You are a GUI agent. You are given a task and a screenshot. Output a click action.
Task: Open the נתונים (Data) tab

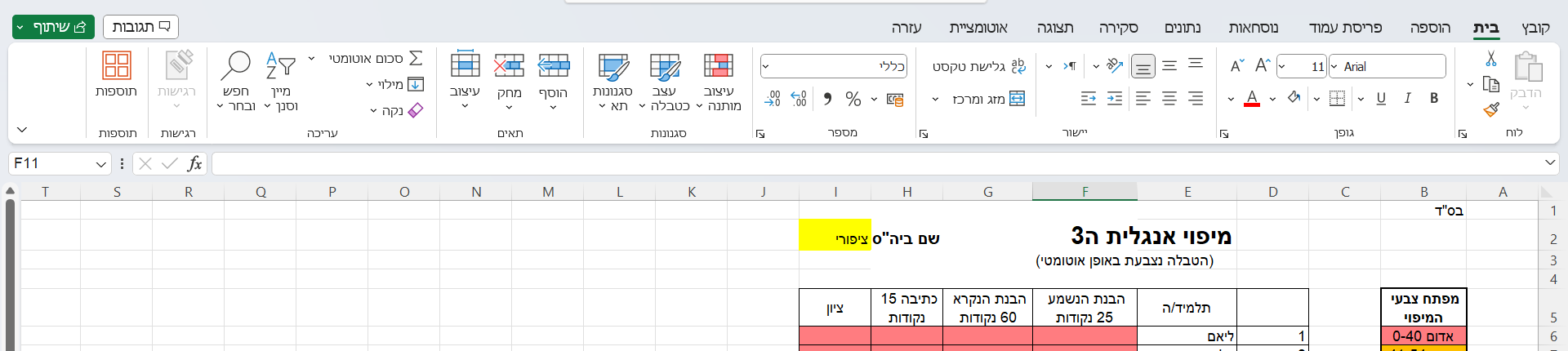coord(1182,28)
